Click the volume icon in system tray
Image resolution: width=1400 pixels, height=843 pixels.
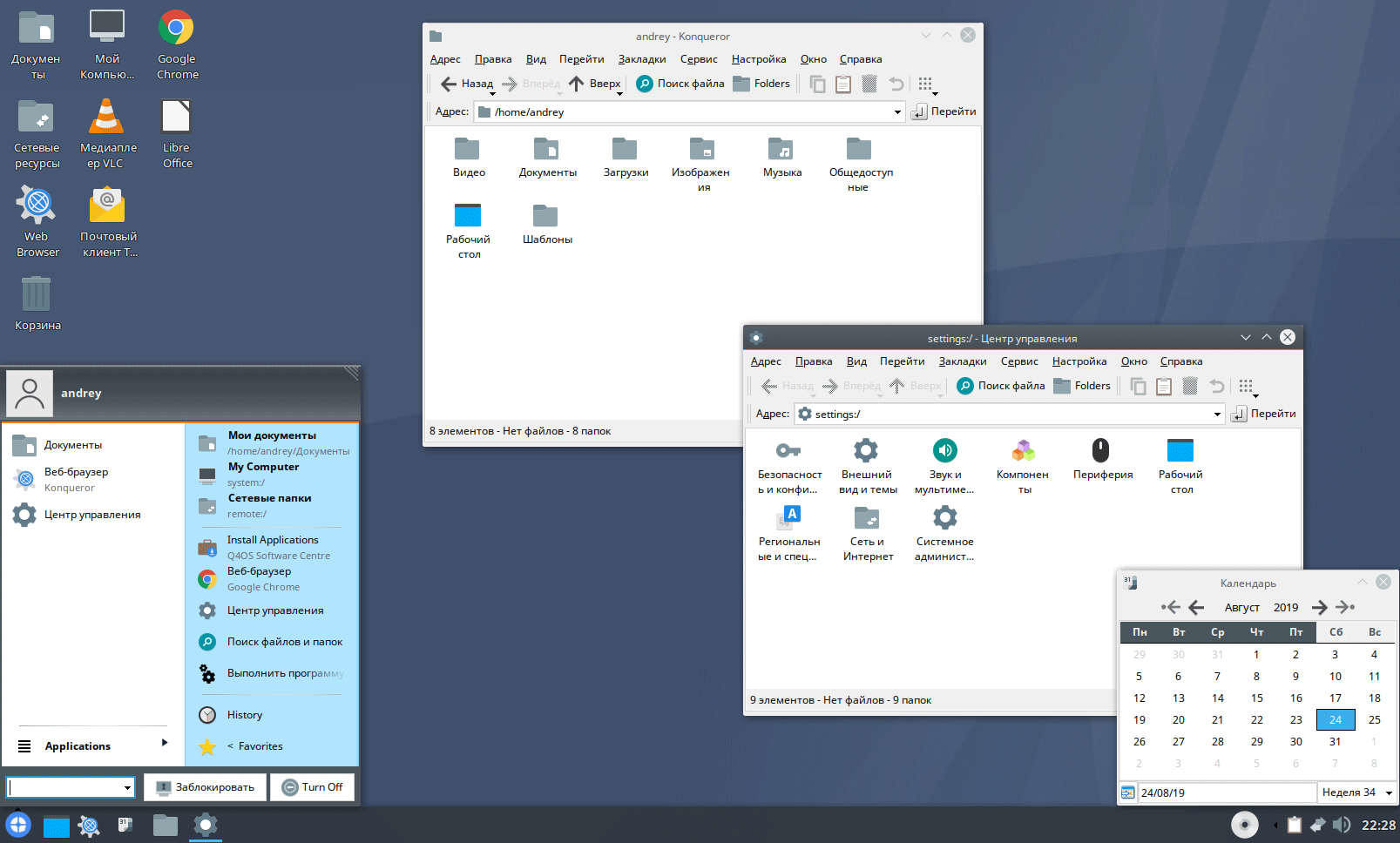(x=1342, y=825)
